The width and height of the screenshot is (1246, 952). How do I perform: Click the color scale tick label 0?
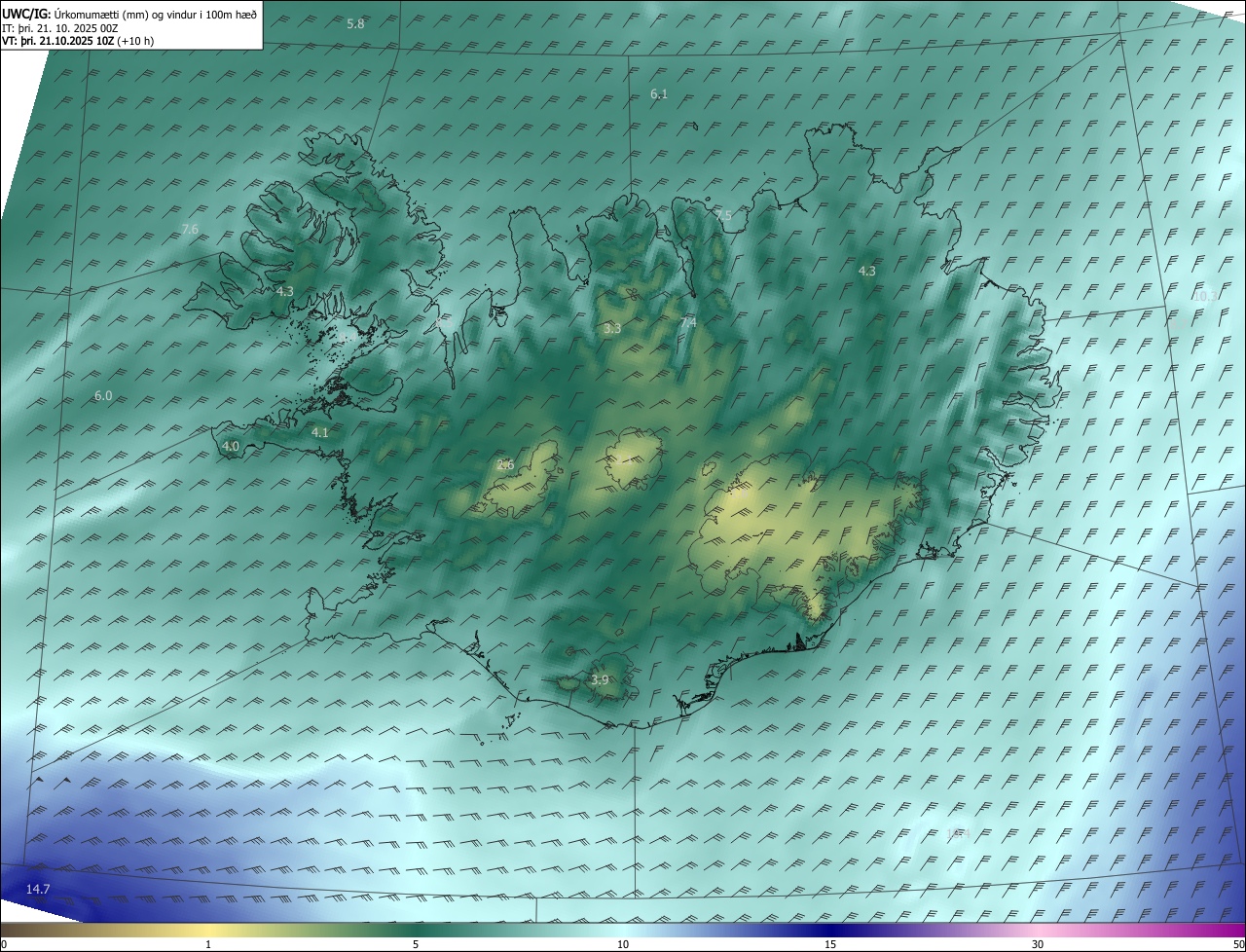tap(4, 944)
